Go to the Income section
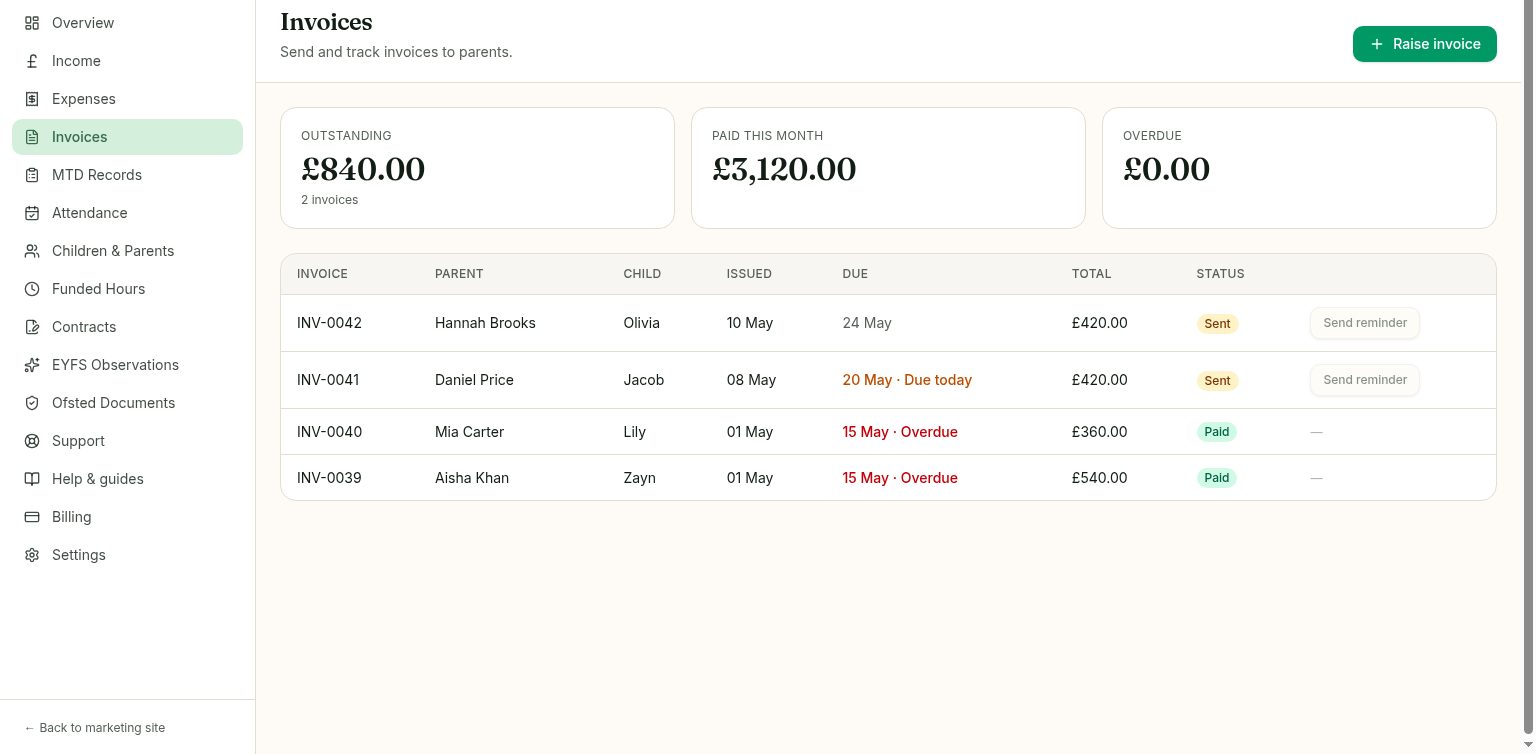Viewport: 1536px width, 754px height. (127, 61)
